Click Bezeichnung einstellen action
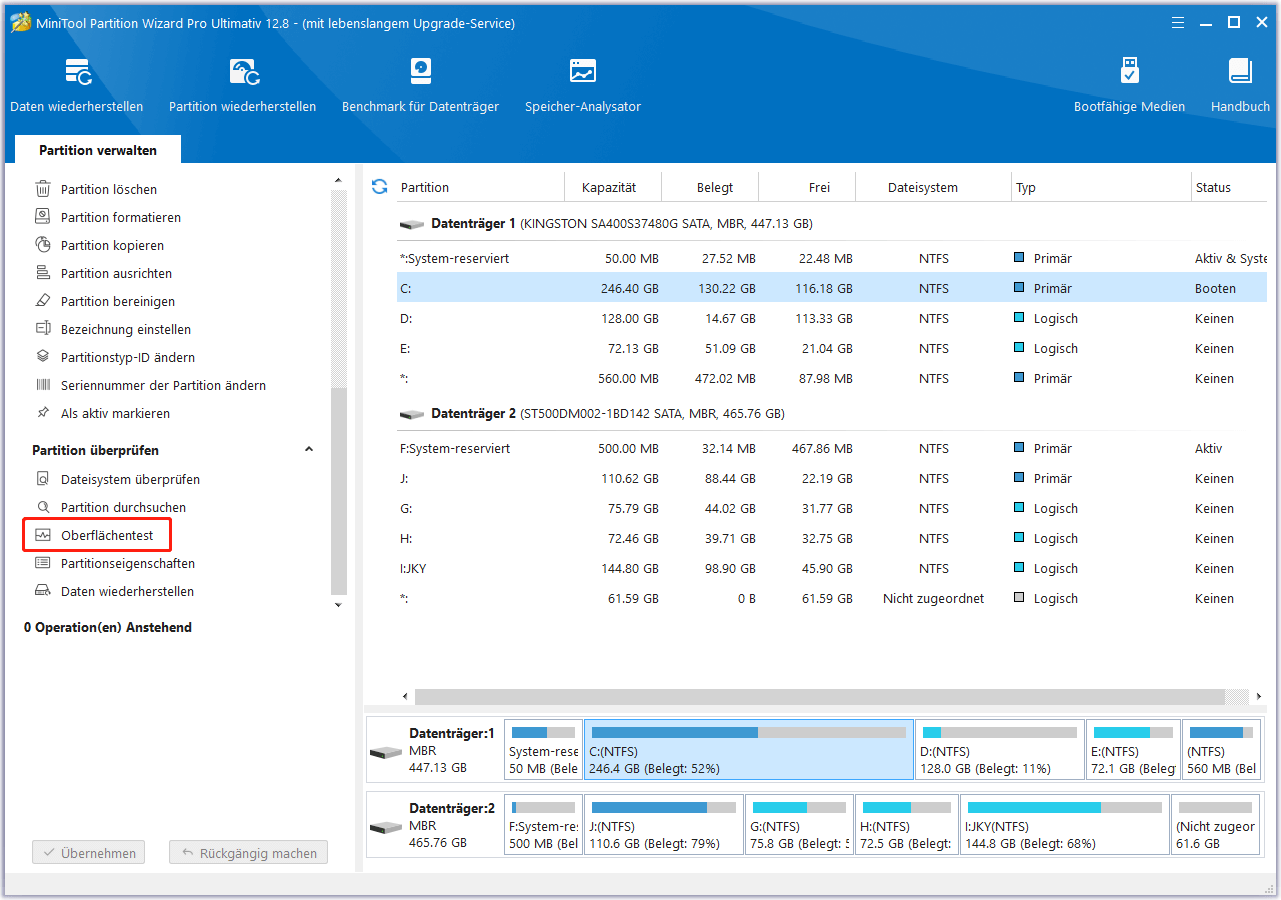 click(x=125, y=329)
